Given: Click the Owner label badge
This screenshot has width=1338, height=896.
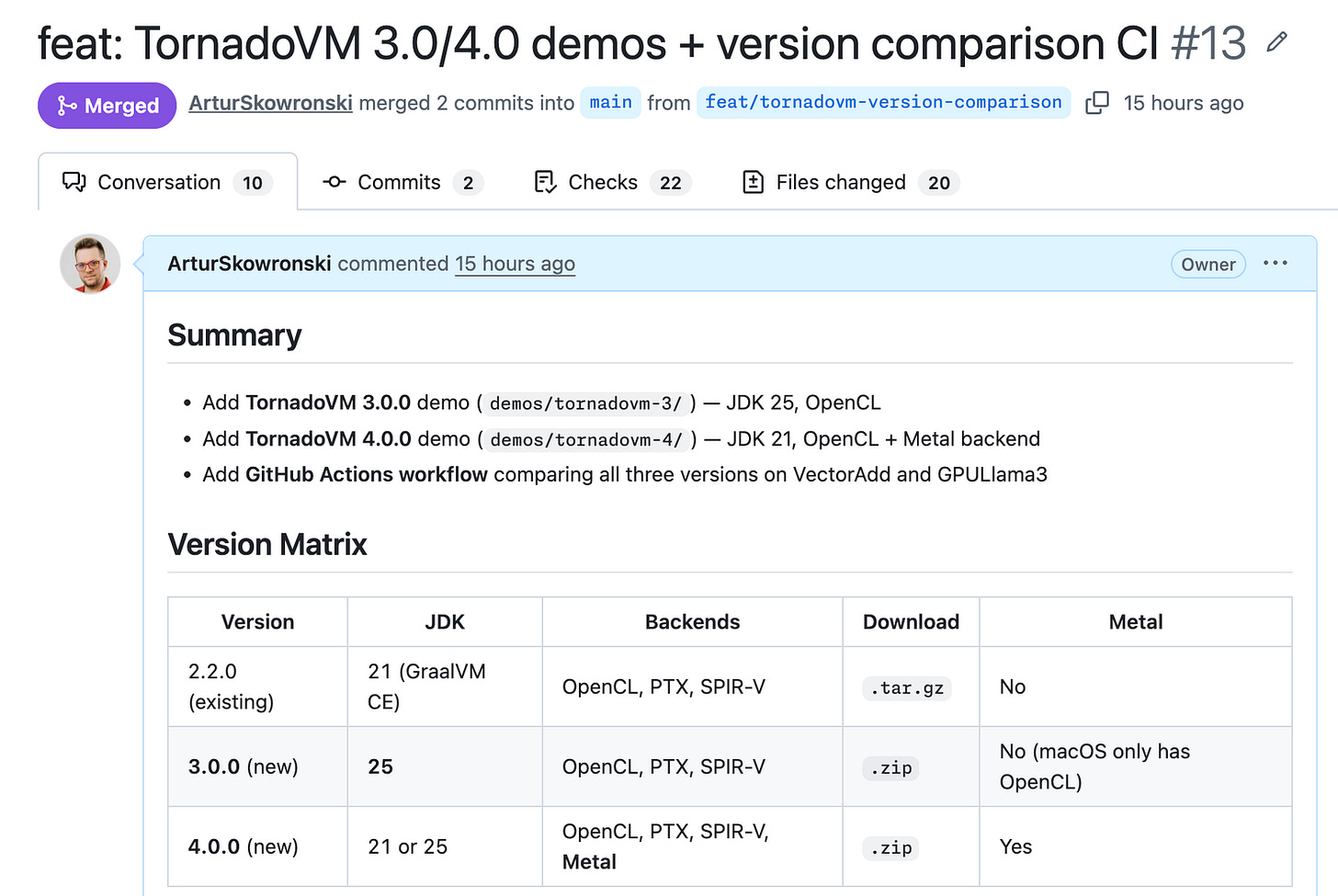Looking at the screenshot, I should pyautogui.click(x=1208, y=265).
